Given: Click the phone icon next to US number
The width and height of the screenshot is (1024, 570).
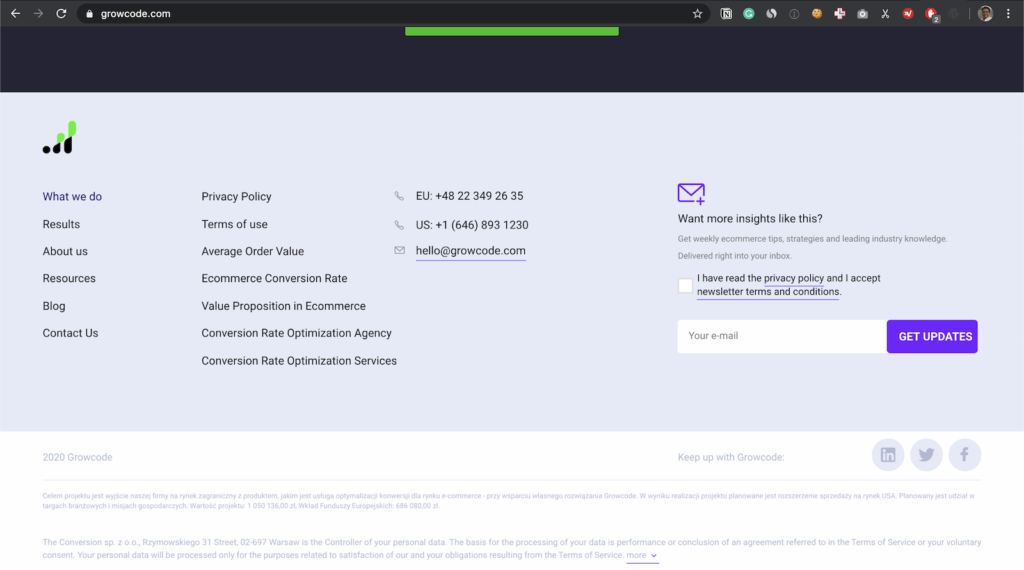Looking at the screenshot, I should (x=399, y=225).
